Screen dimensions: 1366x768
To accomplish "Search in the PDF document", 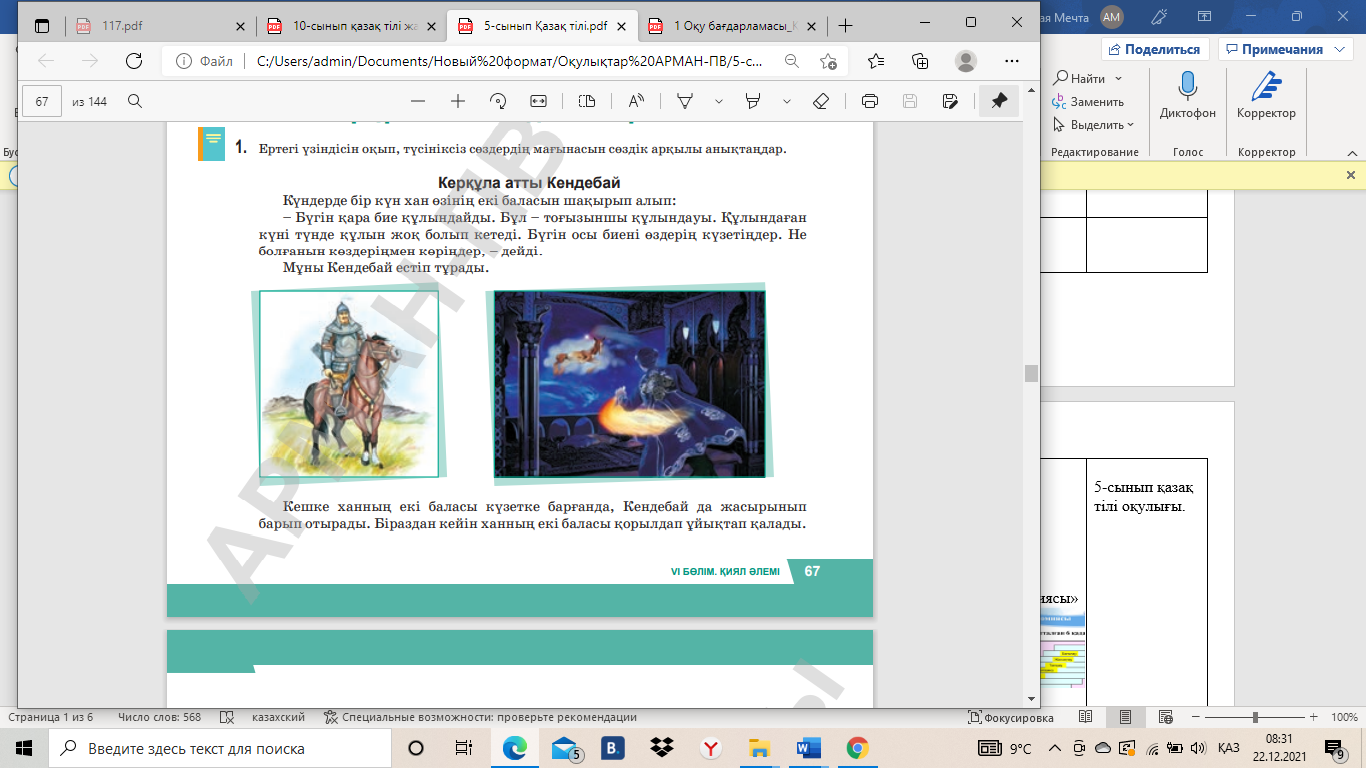I will click(x=134, y=101).
